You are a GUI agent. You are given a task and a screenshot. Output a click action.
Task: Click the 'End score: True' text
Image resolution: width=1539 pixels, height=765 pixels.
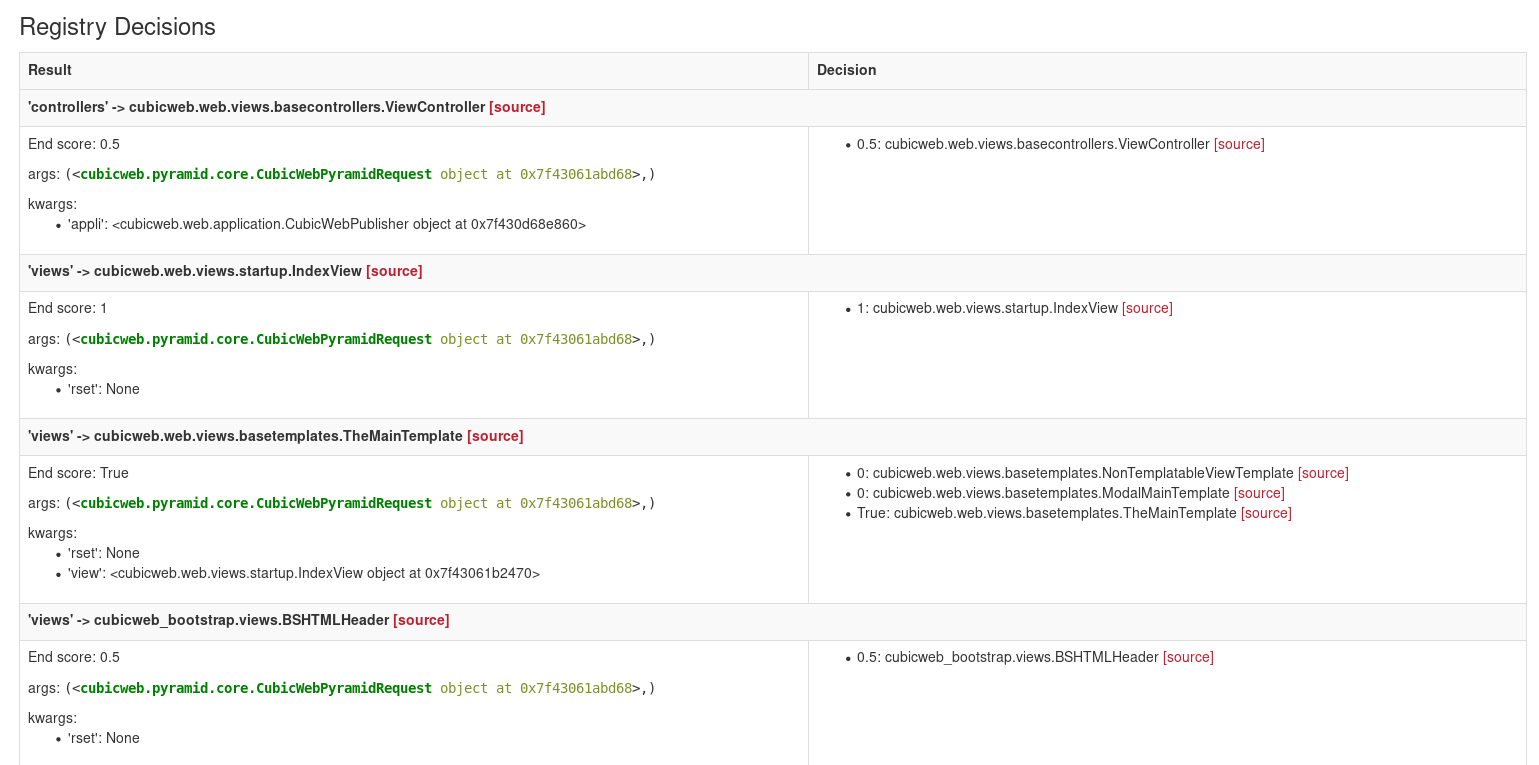tap(79, 473)
